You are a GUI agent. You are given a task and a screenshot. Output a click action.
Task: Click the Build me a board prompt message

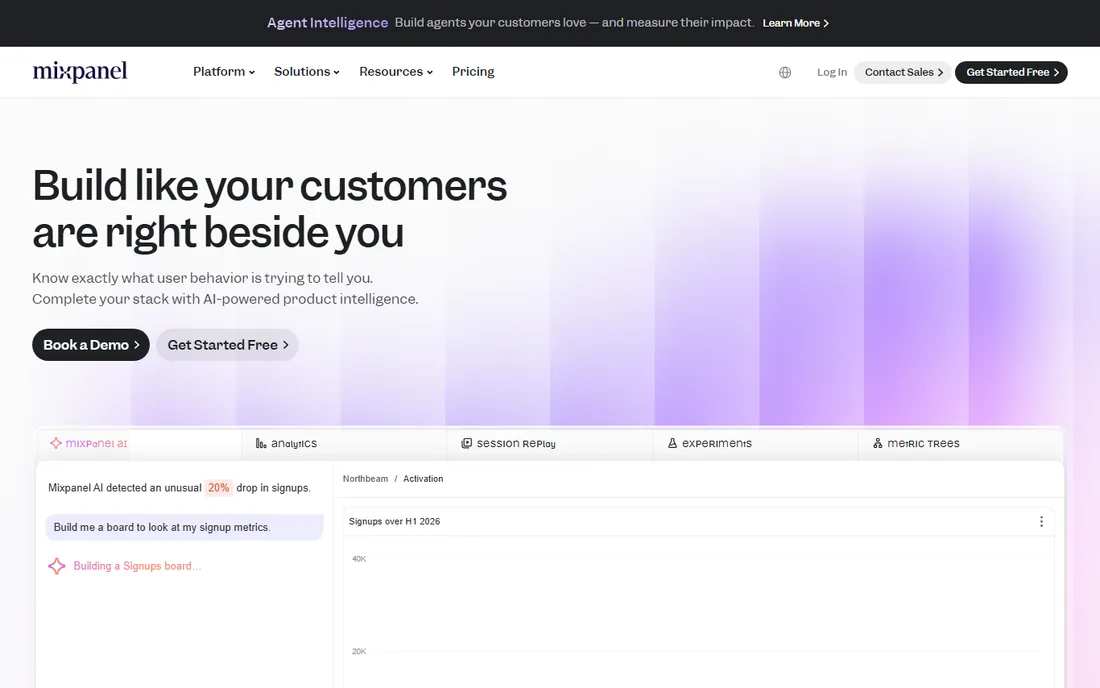185,527
